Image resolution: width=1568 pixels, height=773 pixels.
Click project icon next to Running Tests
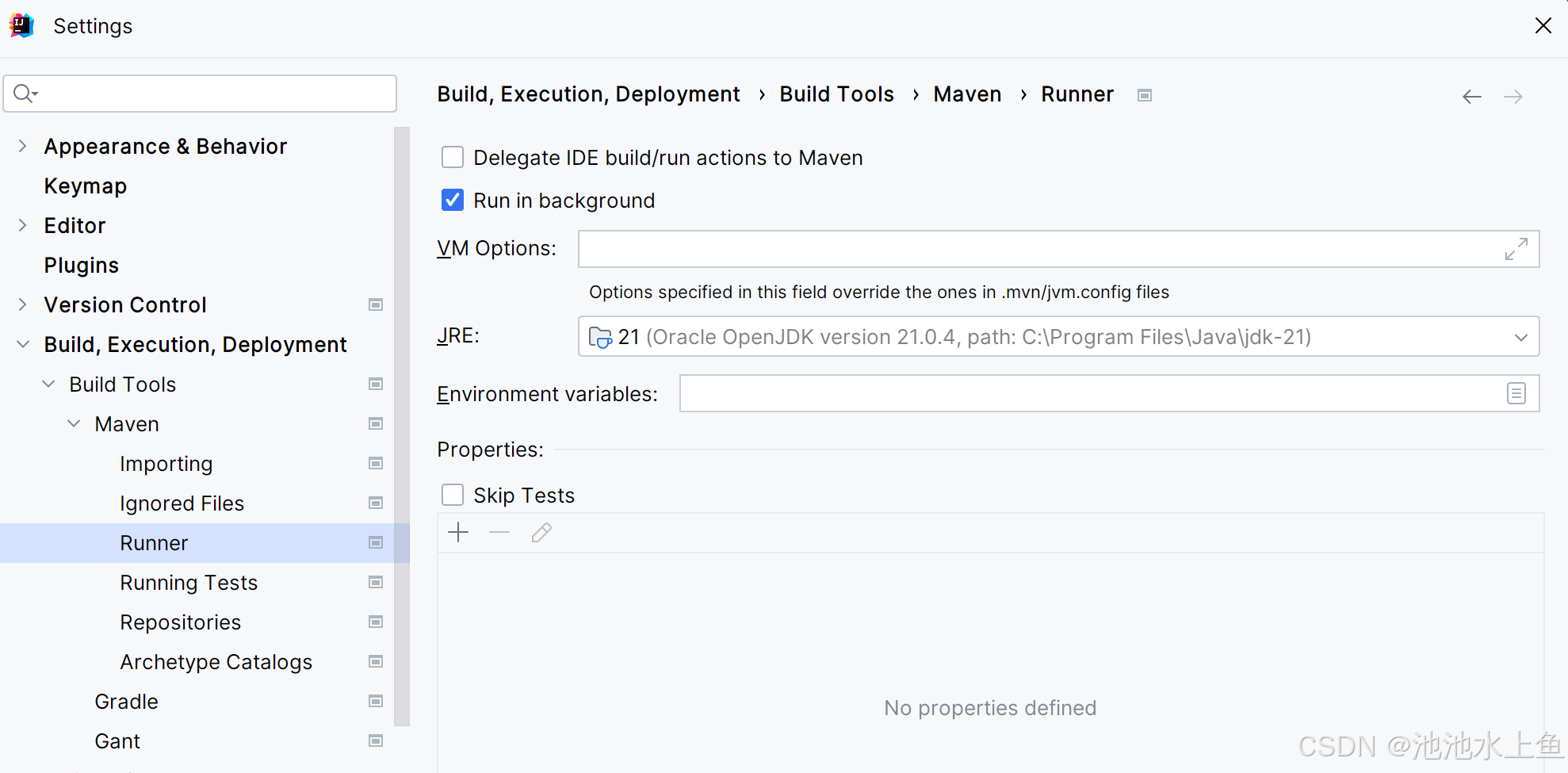click(x=376, y=582)
